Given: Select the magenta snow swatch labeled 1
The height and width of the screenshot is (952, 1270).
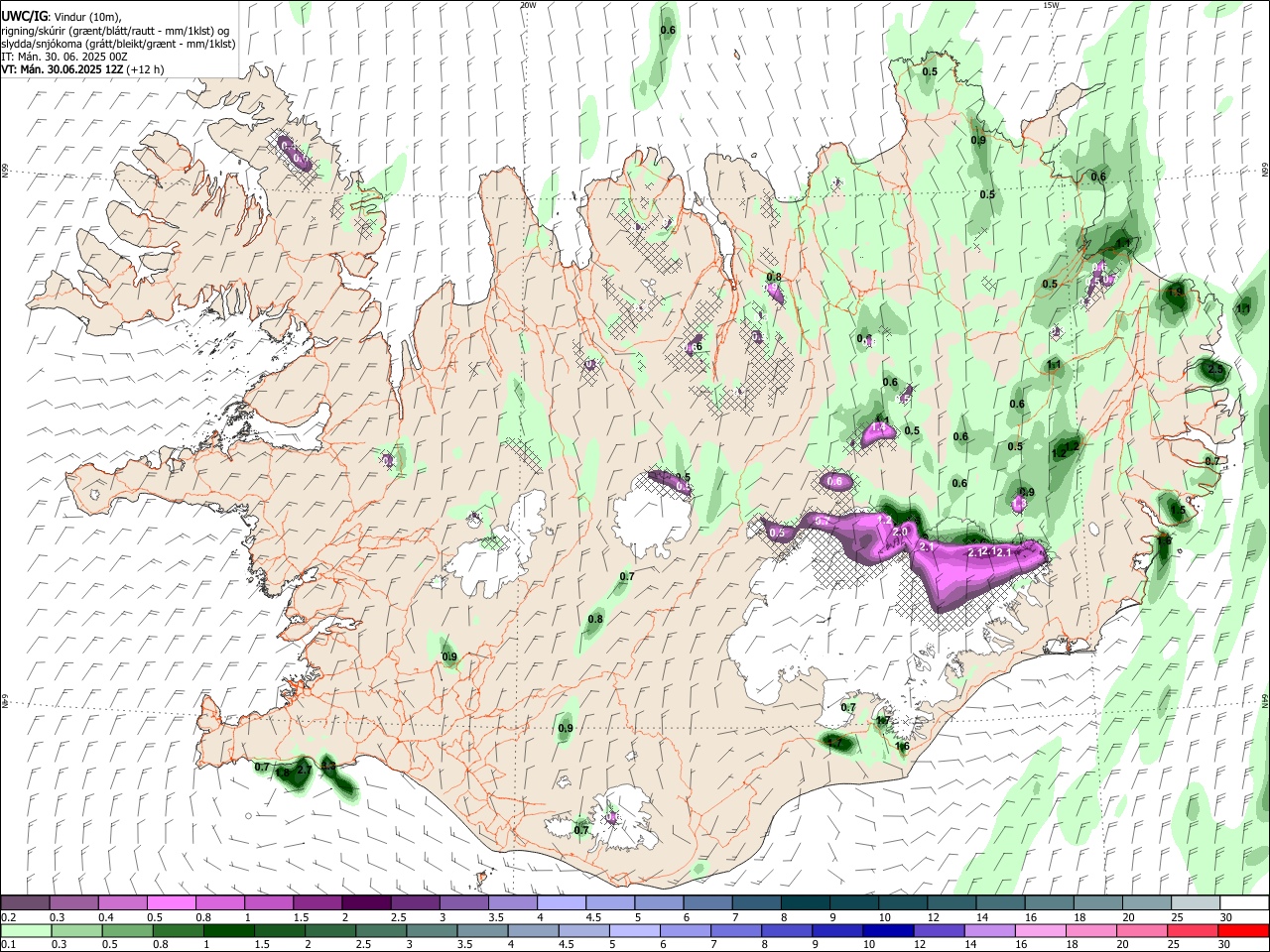Looking at the screenshot, I should click(268, 903).
